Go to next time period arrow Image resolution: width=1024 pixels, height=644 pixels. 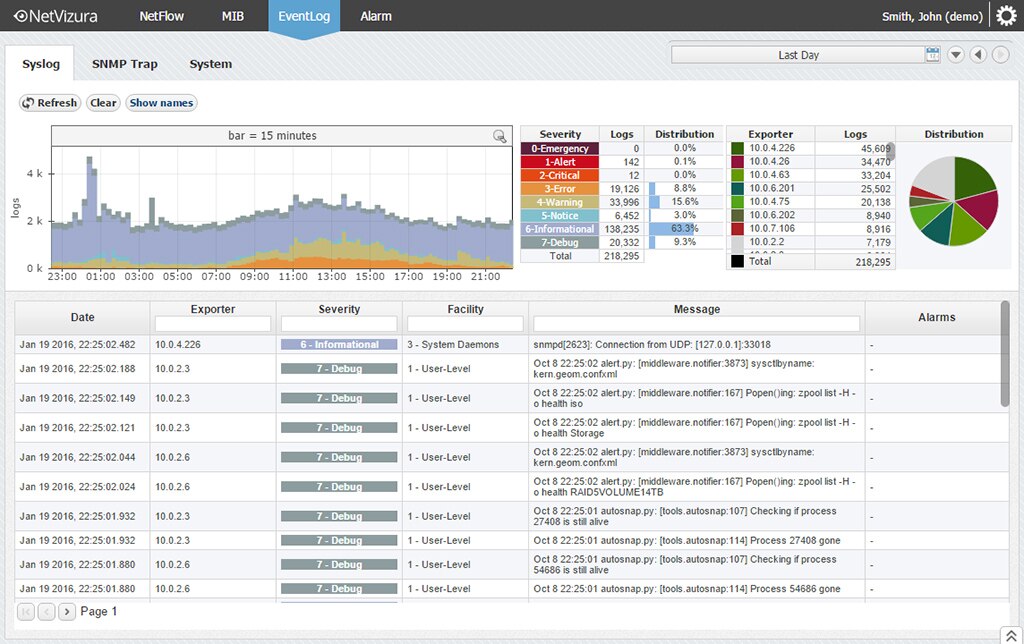(x=1000, y=54)
